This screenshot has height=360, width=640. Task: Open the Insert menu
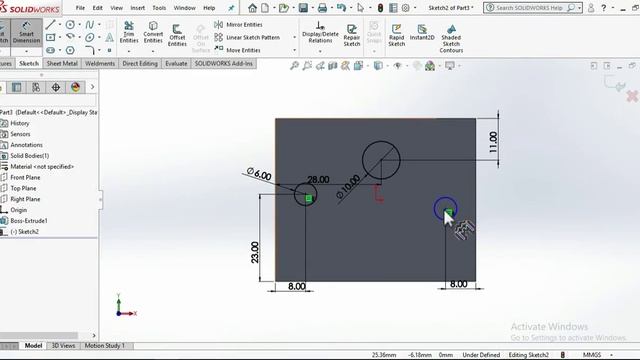click(138, 8)
